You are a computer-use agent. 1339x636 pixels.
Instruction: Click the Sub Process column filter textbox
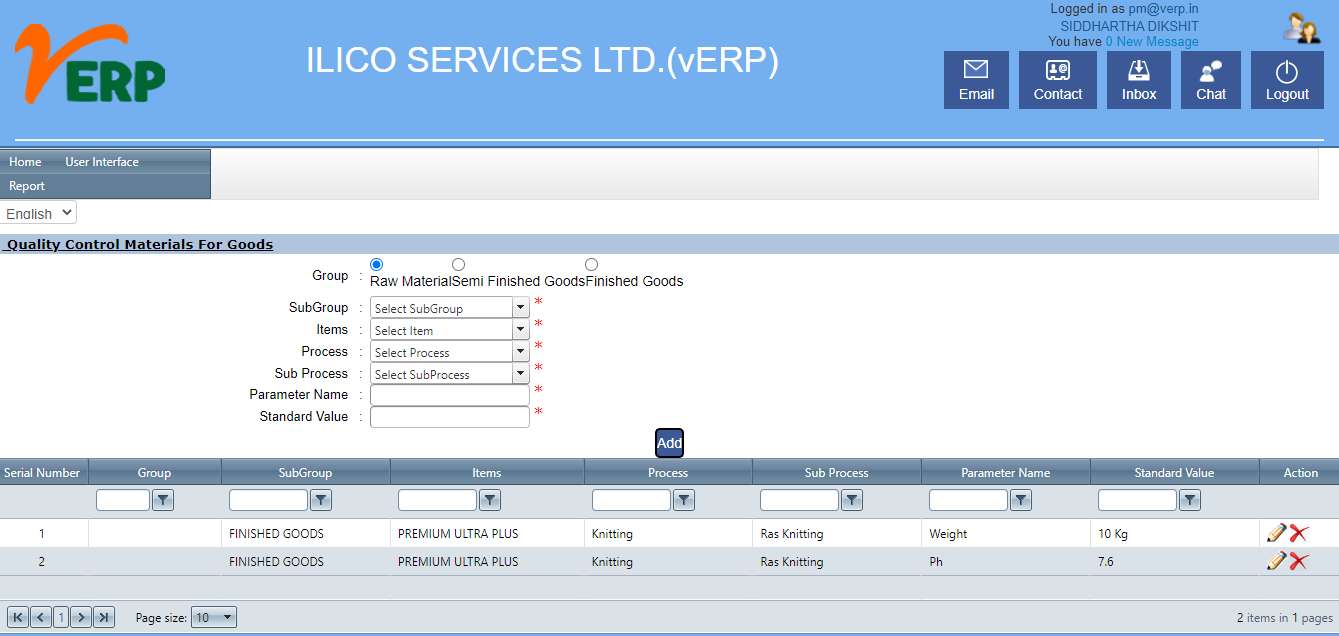point(799,500)
